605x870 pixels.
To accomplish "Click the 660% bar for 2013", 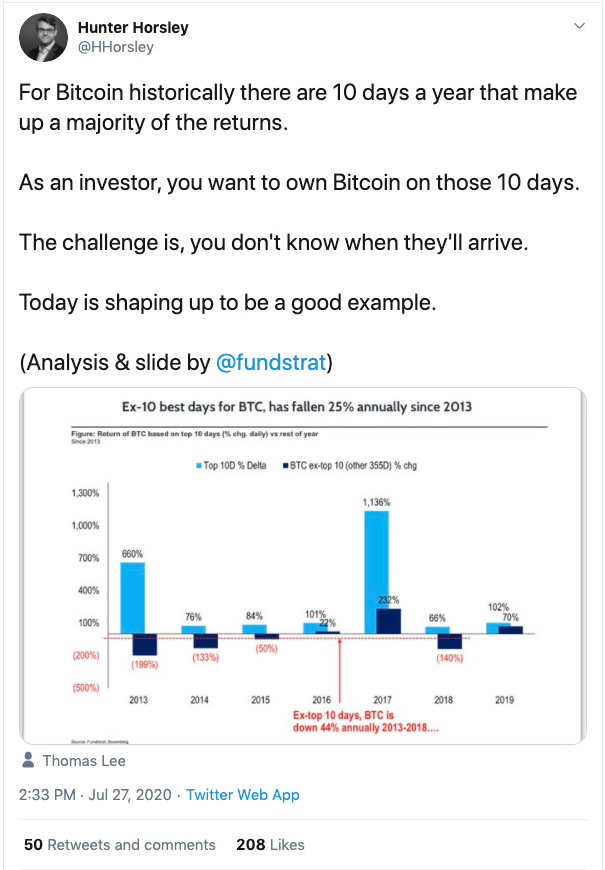I will click(x=133, y=598).
